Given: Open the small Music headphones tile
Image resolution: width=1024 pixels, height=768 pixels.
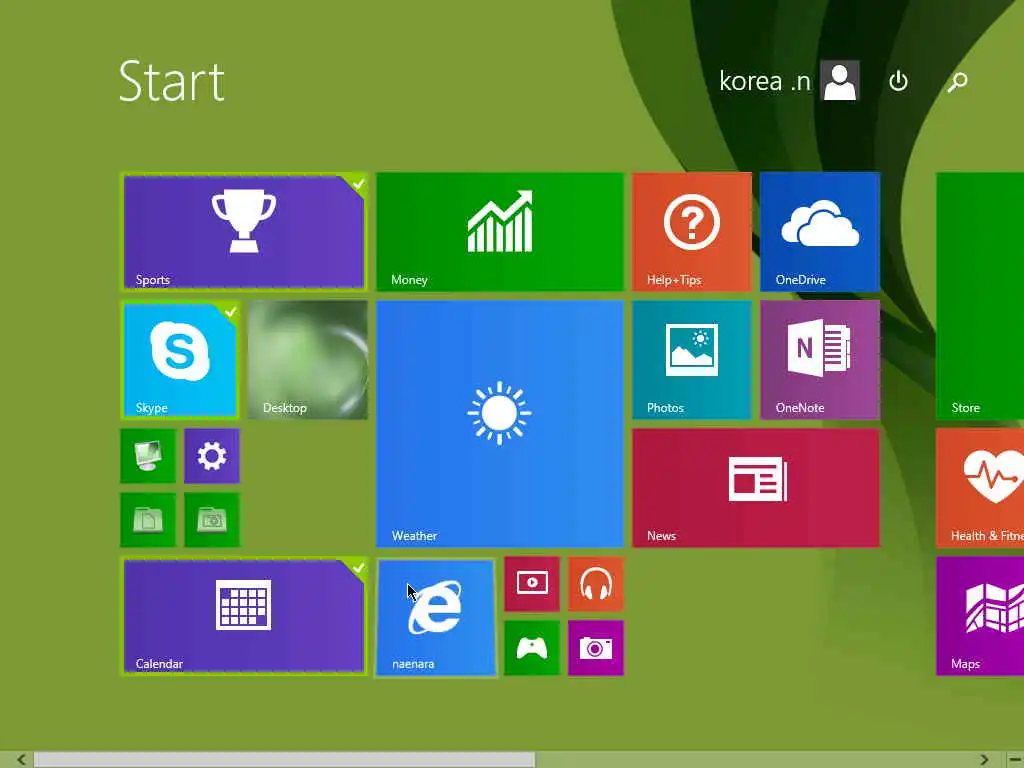Looking at the screenshot, I should [x=596, y=584].
